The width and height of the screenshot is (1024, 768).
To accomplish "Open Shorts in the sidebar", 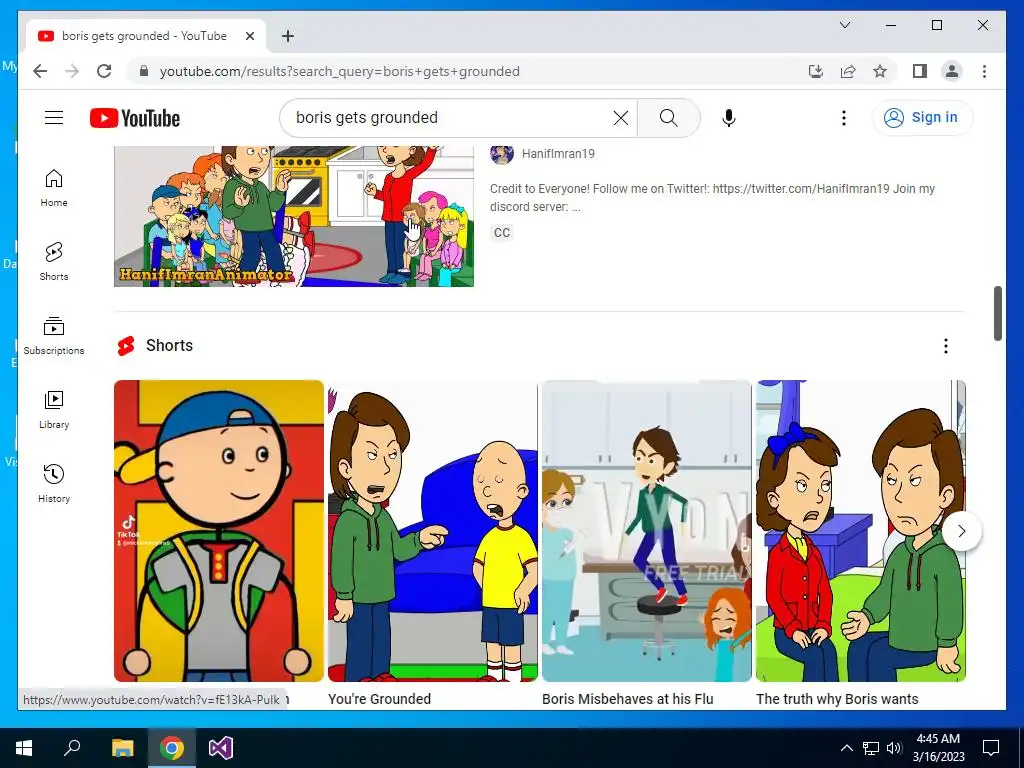I will [54, 262].
